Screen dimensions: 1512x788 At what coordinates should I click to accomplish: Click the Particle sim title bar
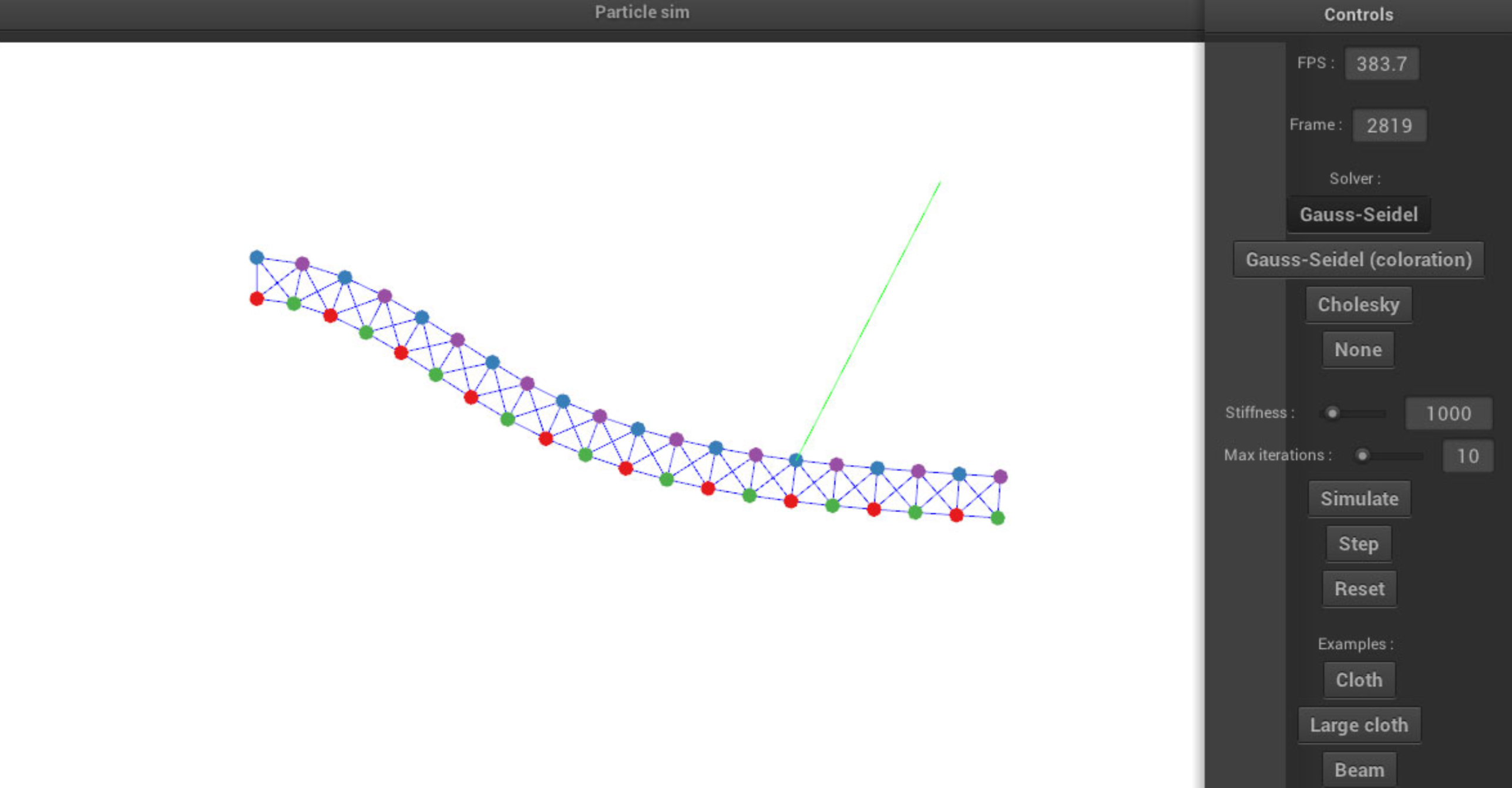point(641,12)
